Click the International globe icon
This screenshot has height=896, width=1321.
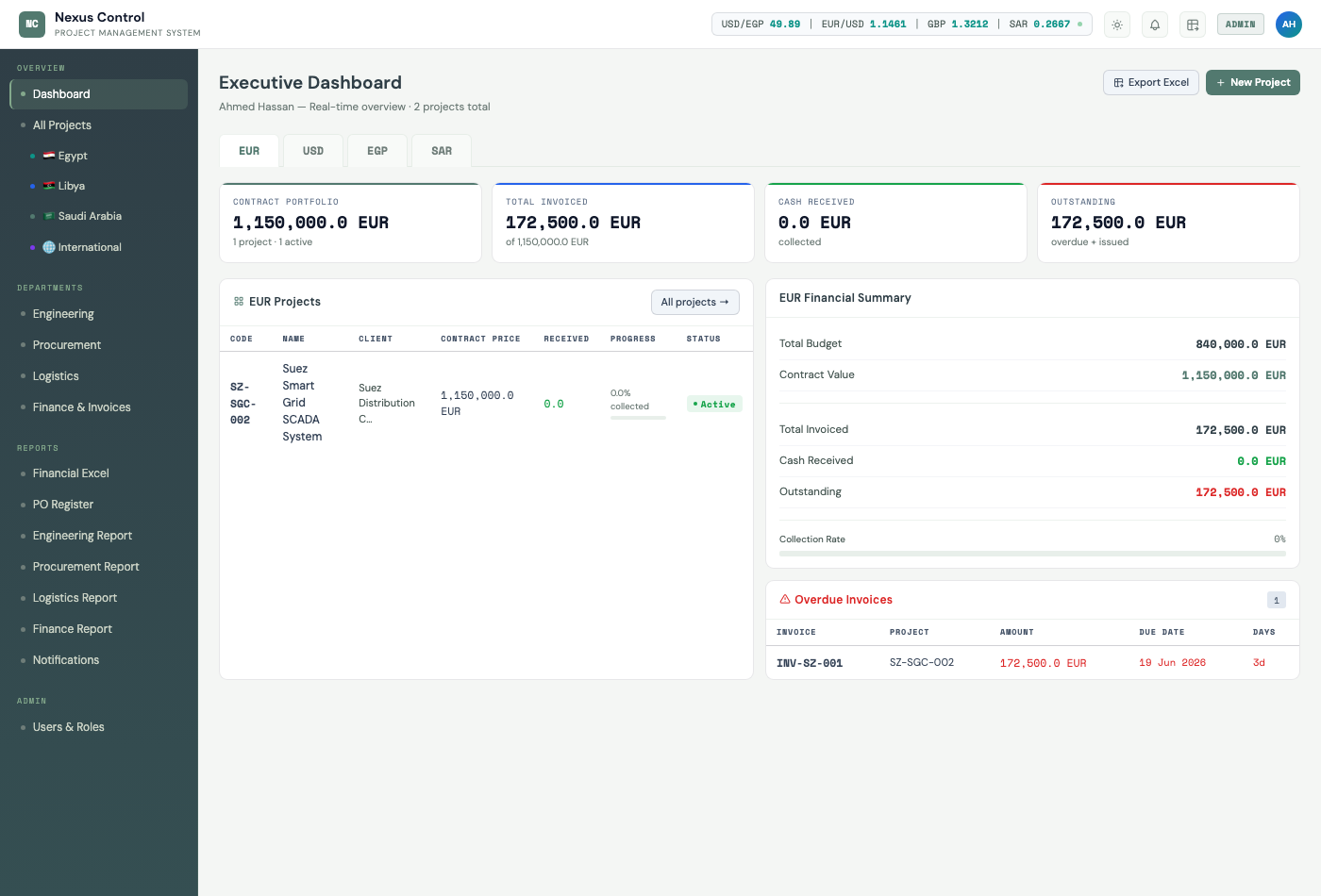tap(49, 247)
